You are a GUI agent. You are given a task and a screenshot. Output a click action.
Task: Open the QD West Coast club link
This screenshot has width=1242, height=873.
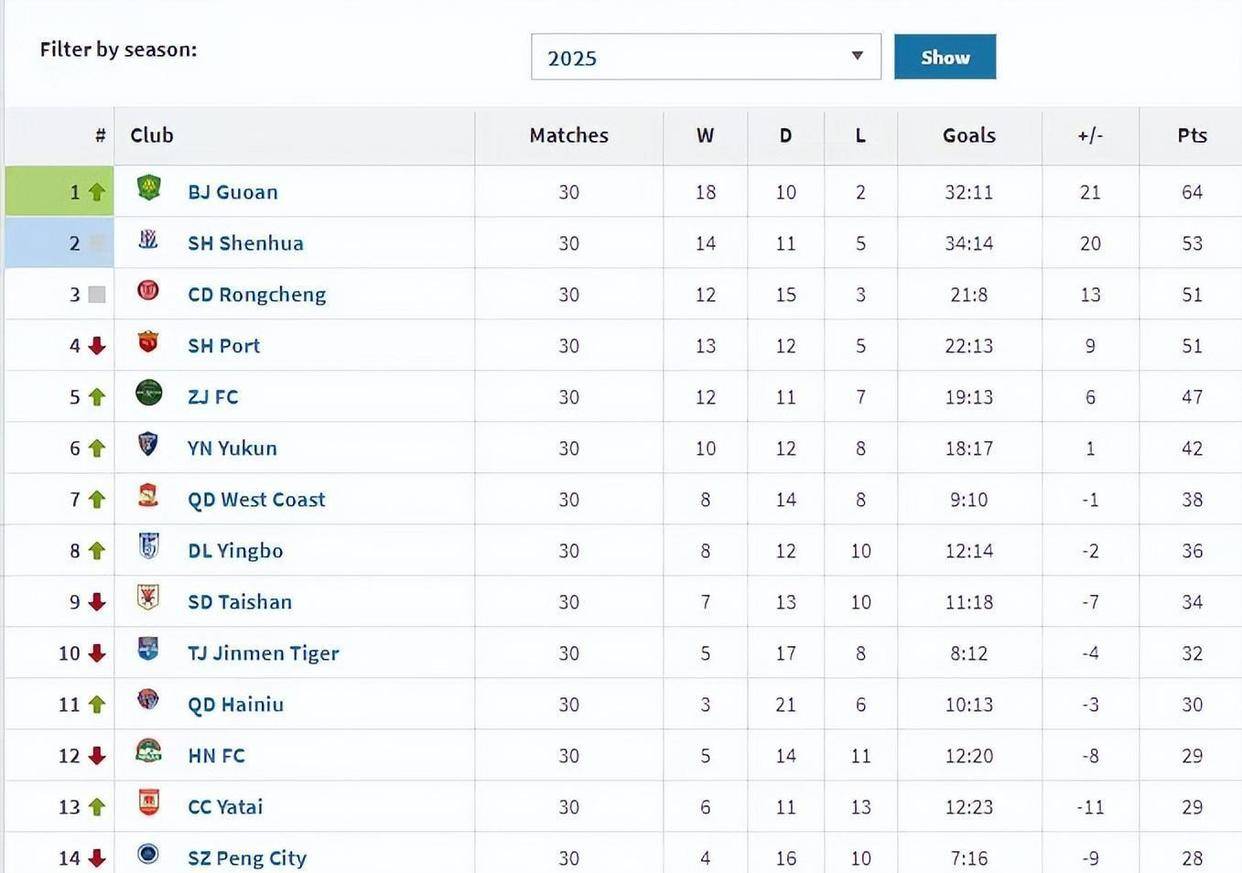point(256,500)
